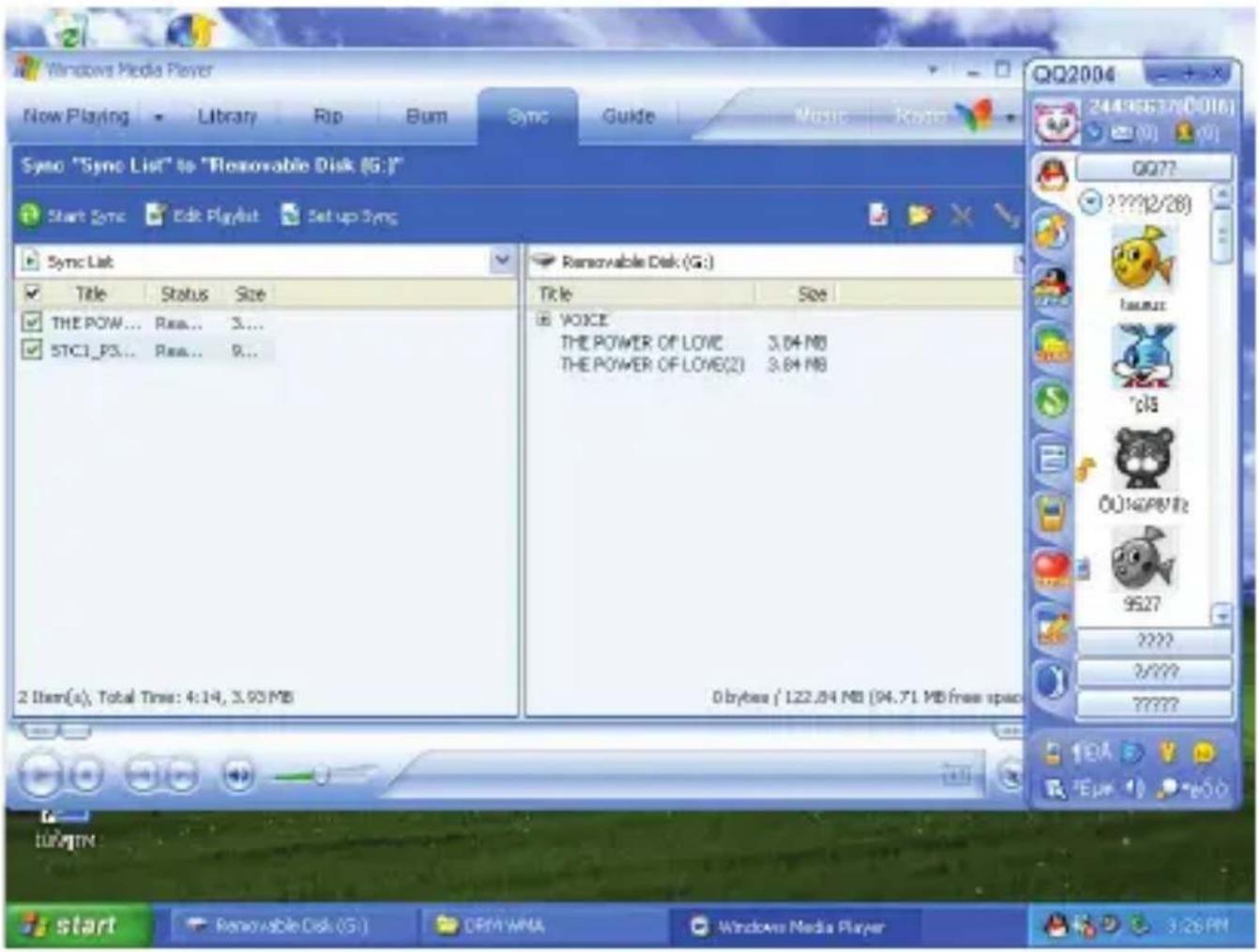
Task: Select the blue rabbit QQ contact
Action: coord(1142,357)
